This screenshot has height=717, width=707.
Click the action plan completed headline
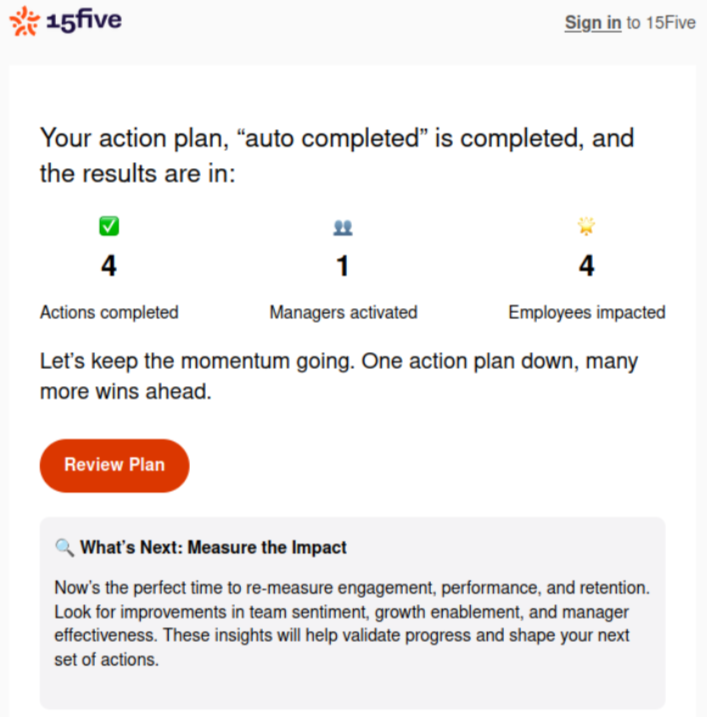[x=337, y=155]
